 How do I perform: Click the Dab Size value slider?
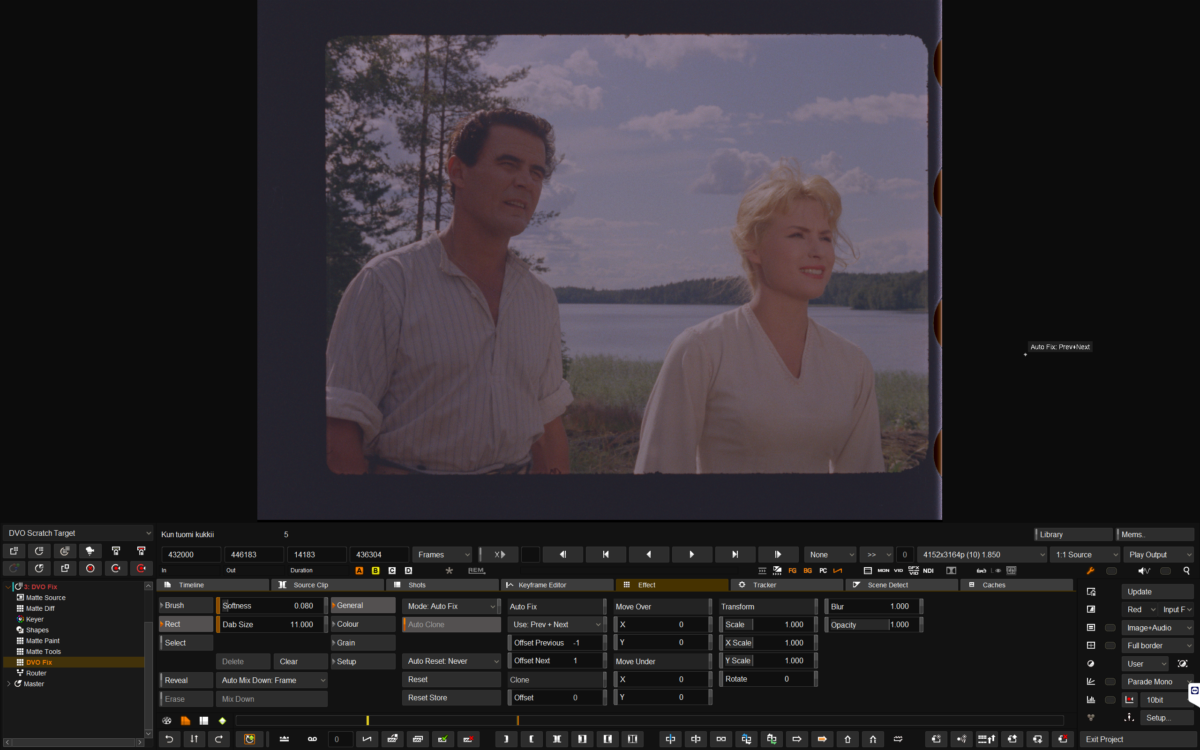click(x=271, y=624)
